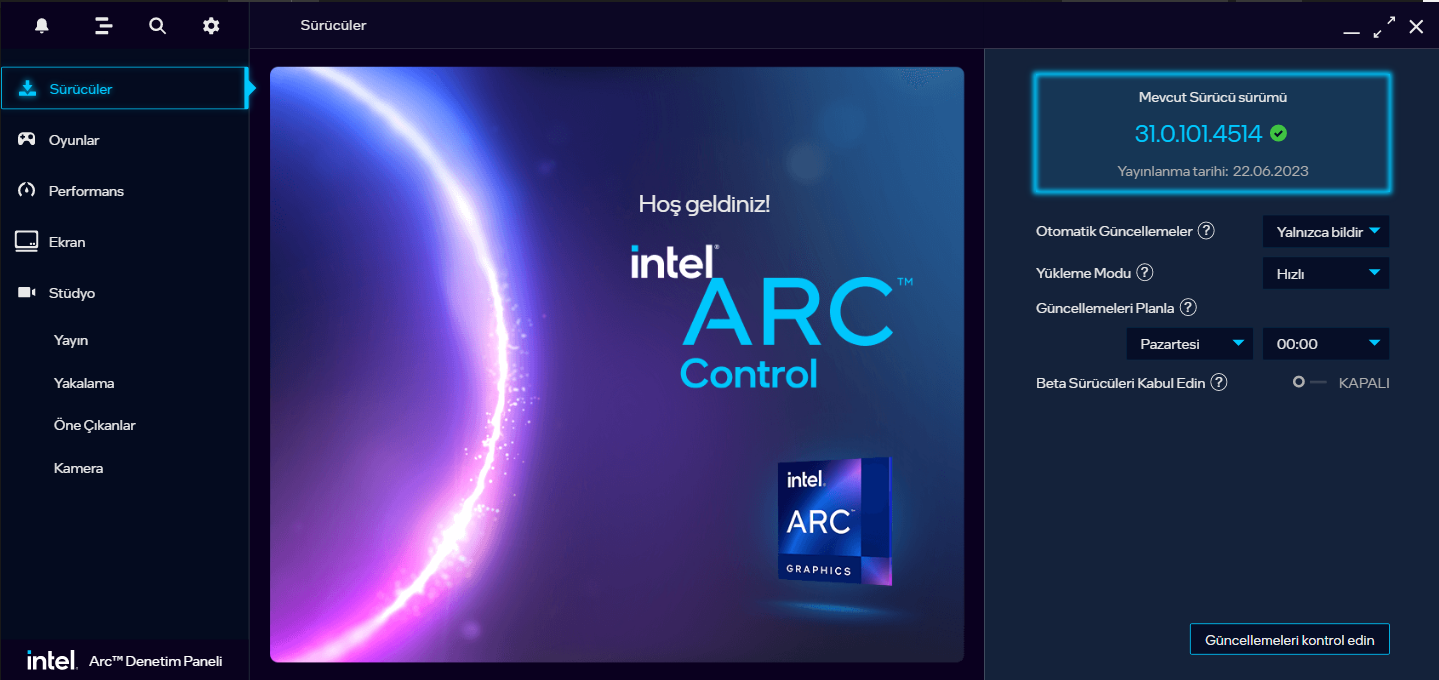The height and width of the screenshot is (680, 1439).
Task: Click the Sürücüler title in the top bar
Action: [x=333, y=26]
